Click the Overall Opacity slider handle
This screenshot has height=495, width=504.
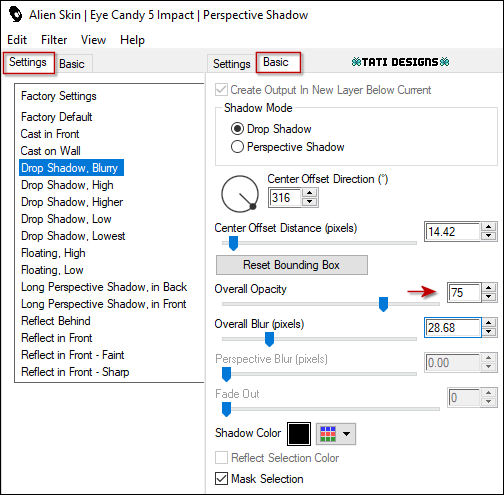(383, 304)
